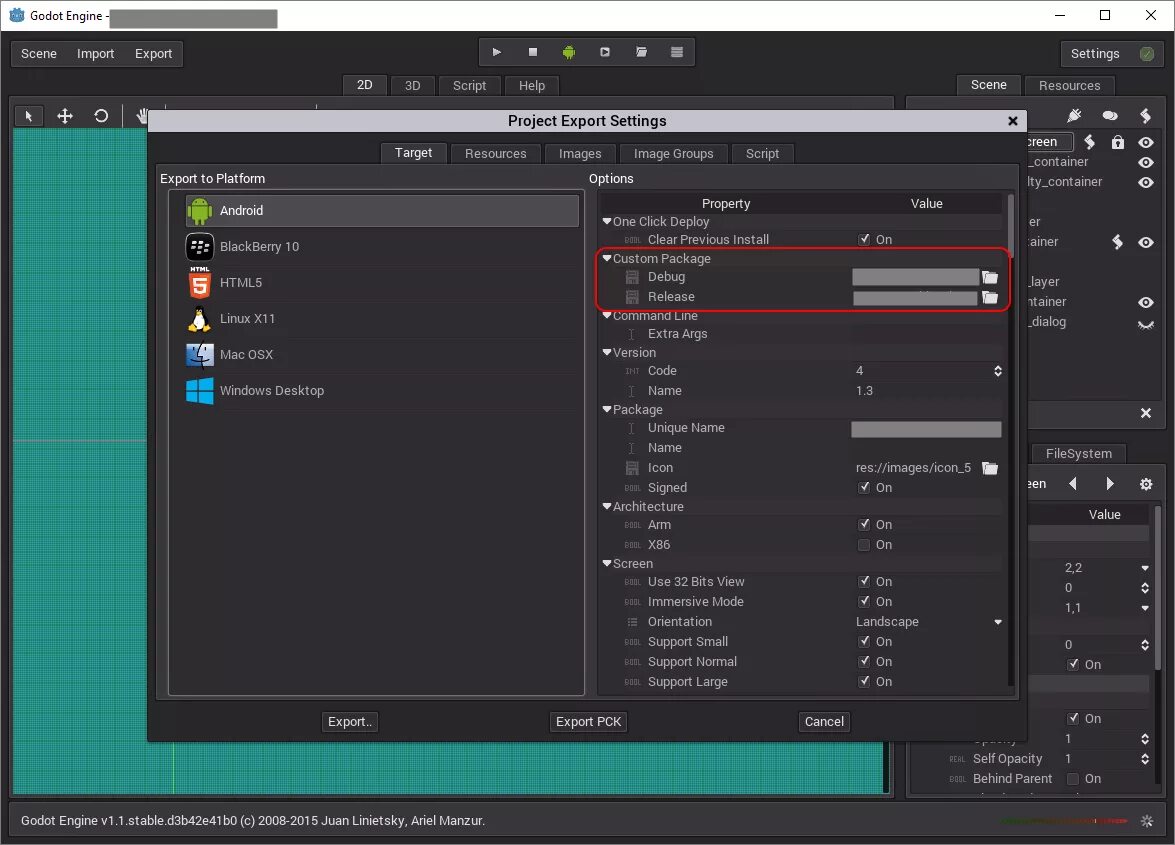This screenshot has width=1175, height=845.
Task: Play the edited scene icon
Action: pyautogui.click(x=605, y=52)
